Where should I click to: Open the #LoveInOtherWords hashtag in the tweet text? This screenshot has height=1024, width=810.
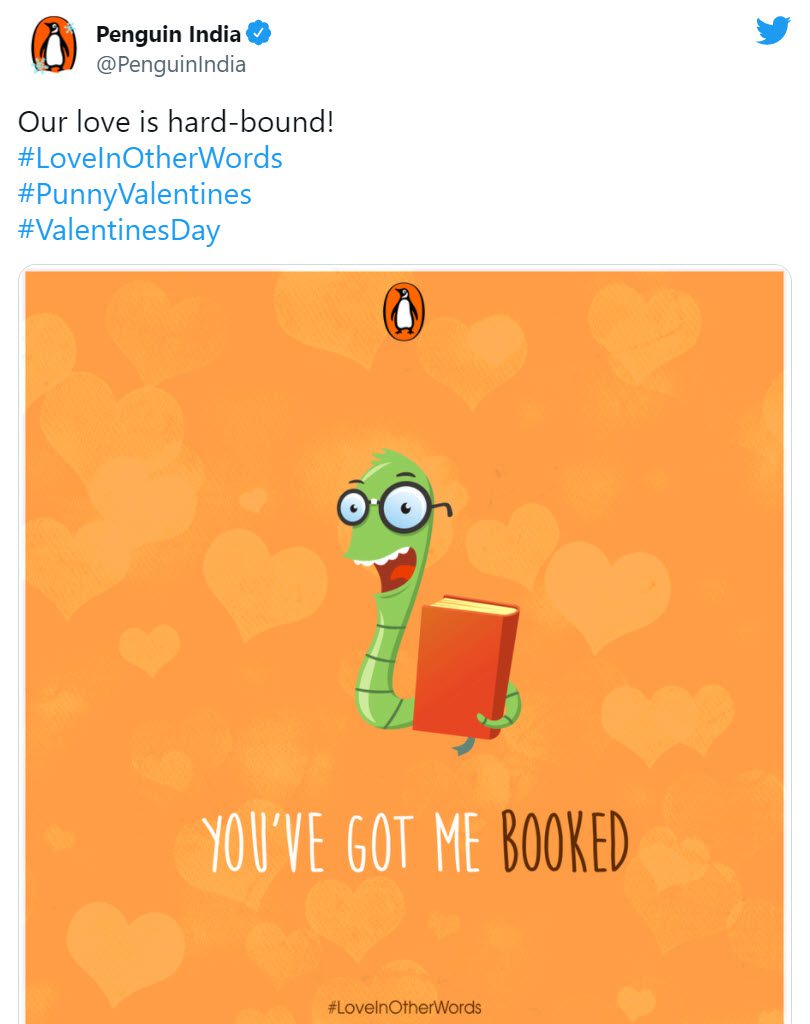[150, 158]
